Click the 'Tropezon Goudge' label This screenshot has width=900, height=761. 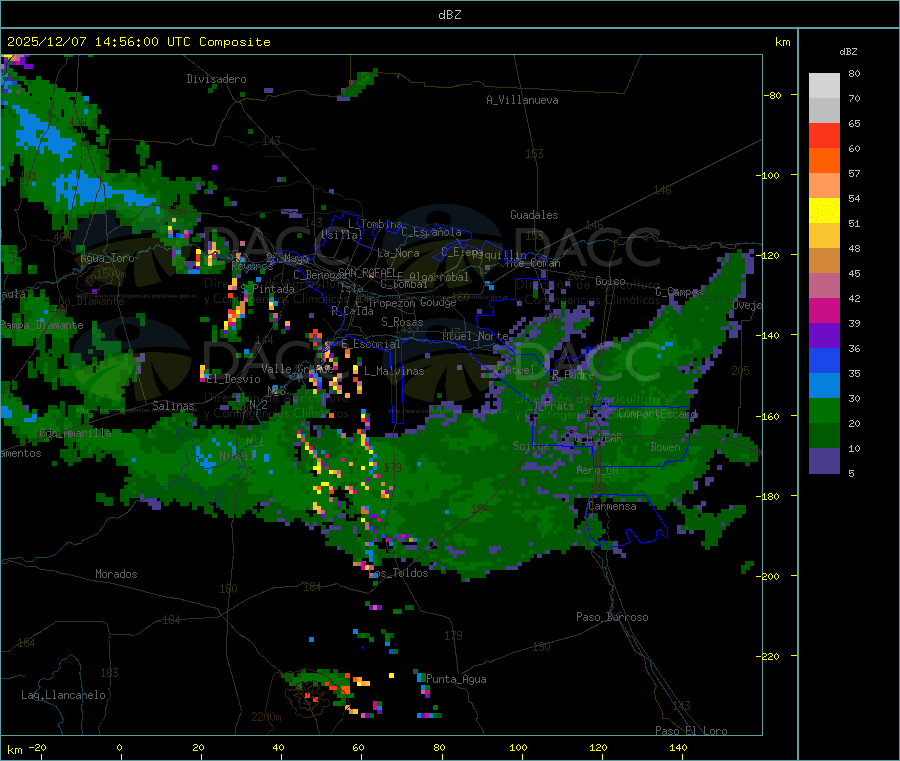click(412, 302)
